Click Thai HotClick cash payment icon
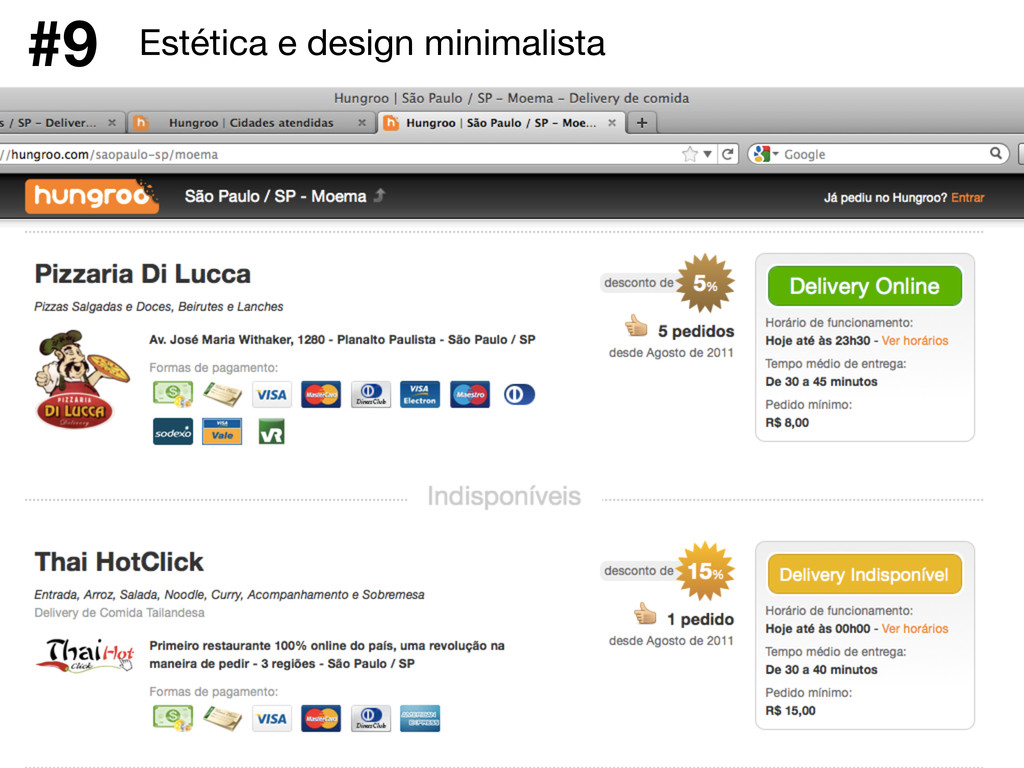The height and width of the screenshot is (768, 1024). click(x=173, y=718)
